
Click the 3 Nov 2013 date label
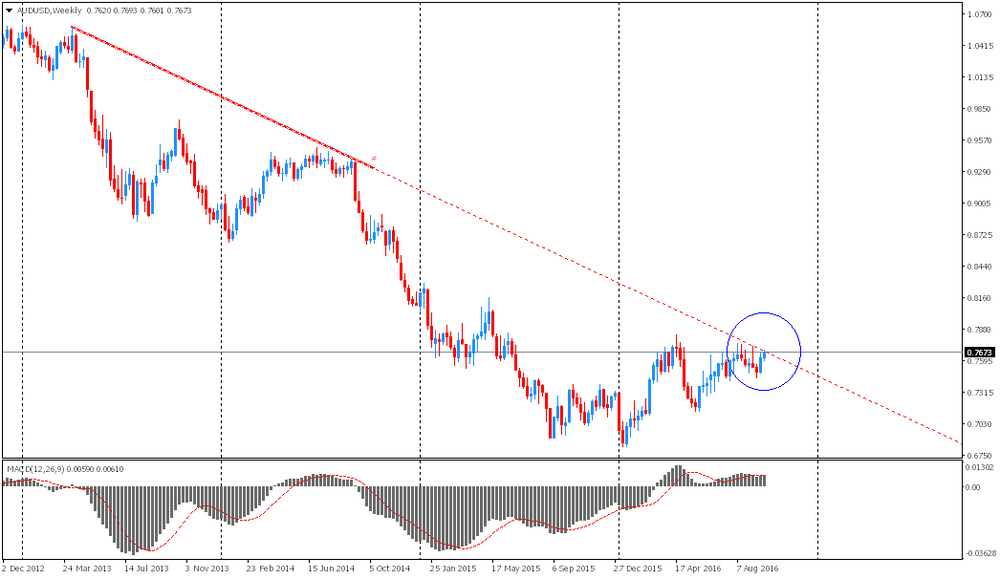tap(207, 568)
